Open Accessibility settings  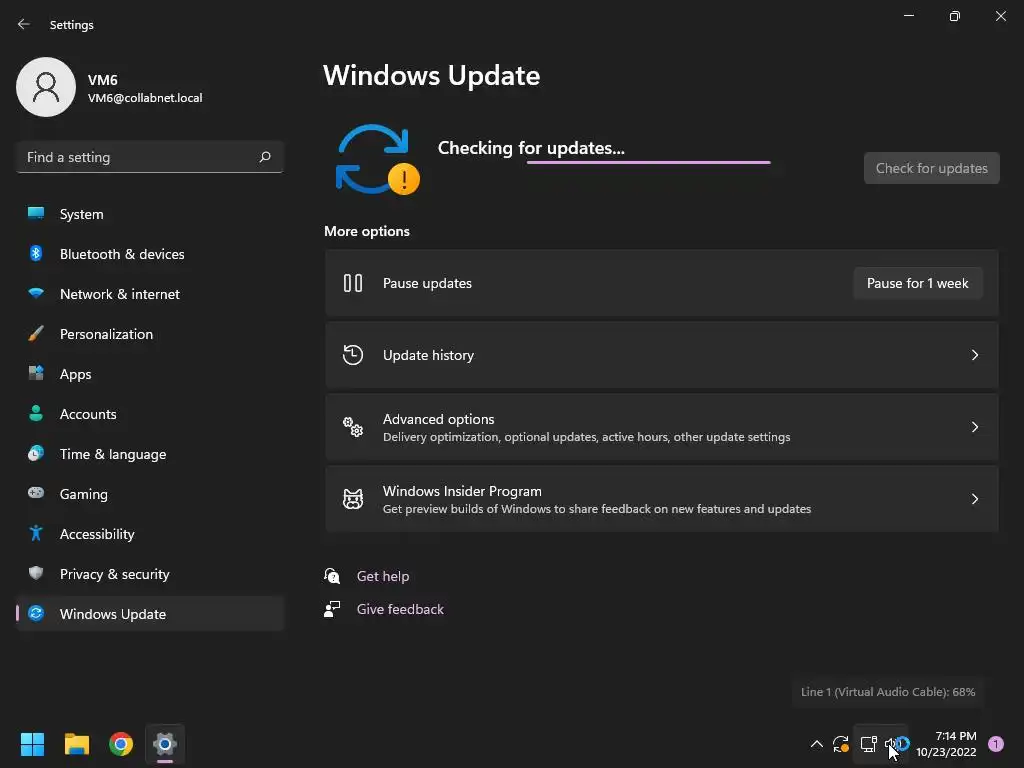150,534
